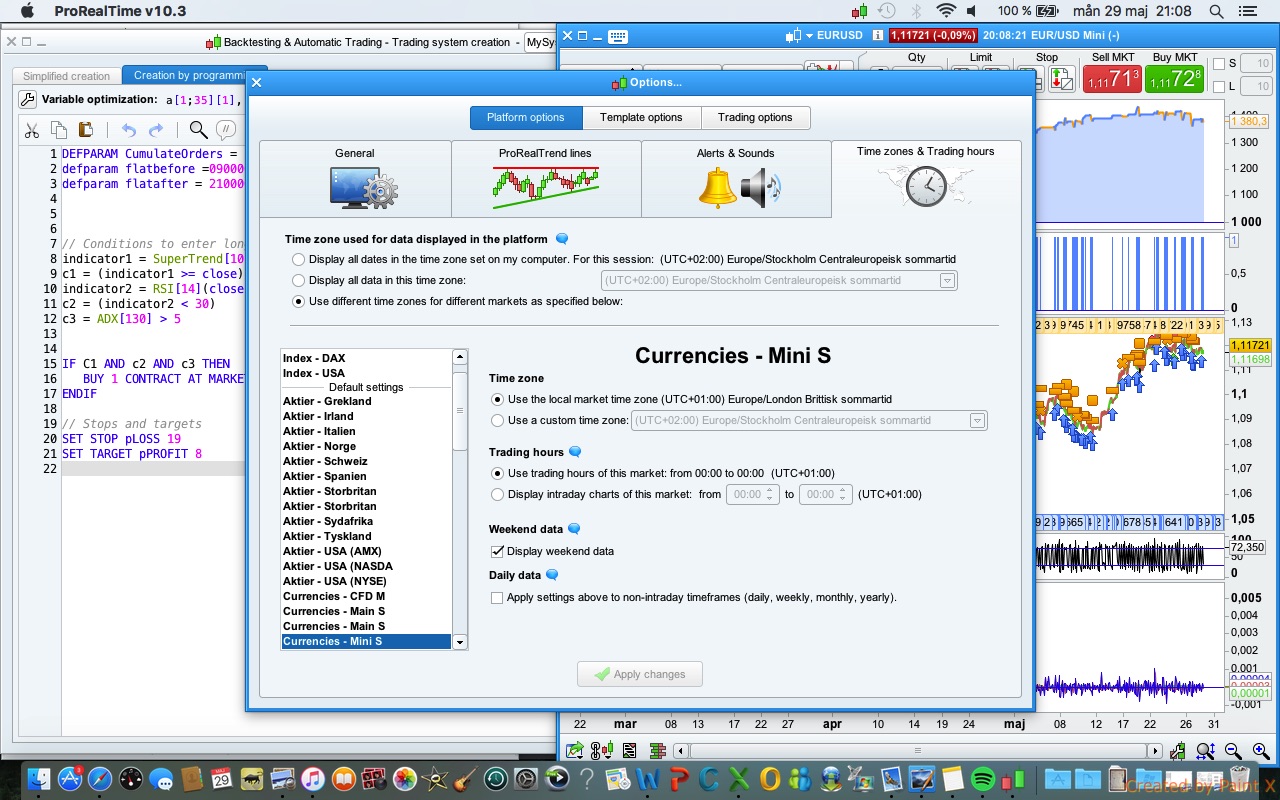Open the list icon below the chart
Viewport: 1280px width, 800px height.
[629, 751]
